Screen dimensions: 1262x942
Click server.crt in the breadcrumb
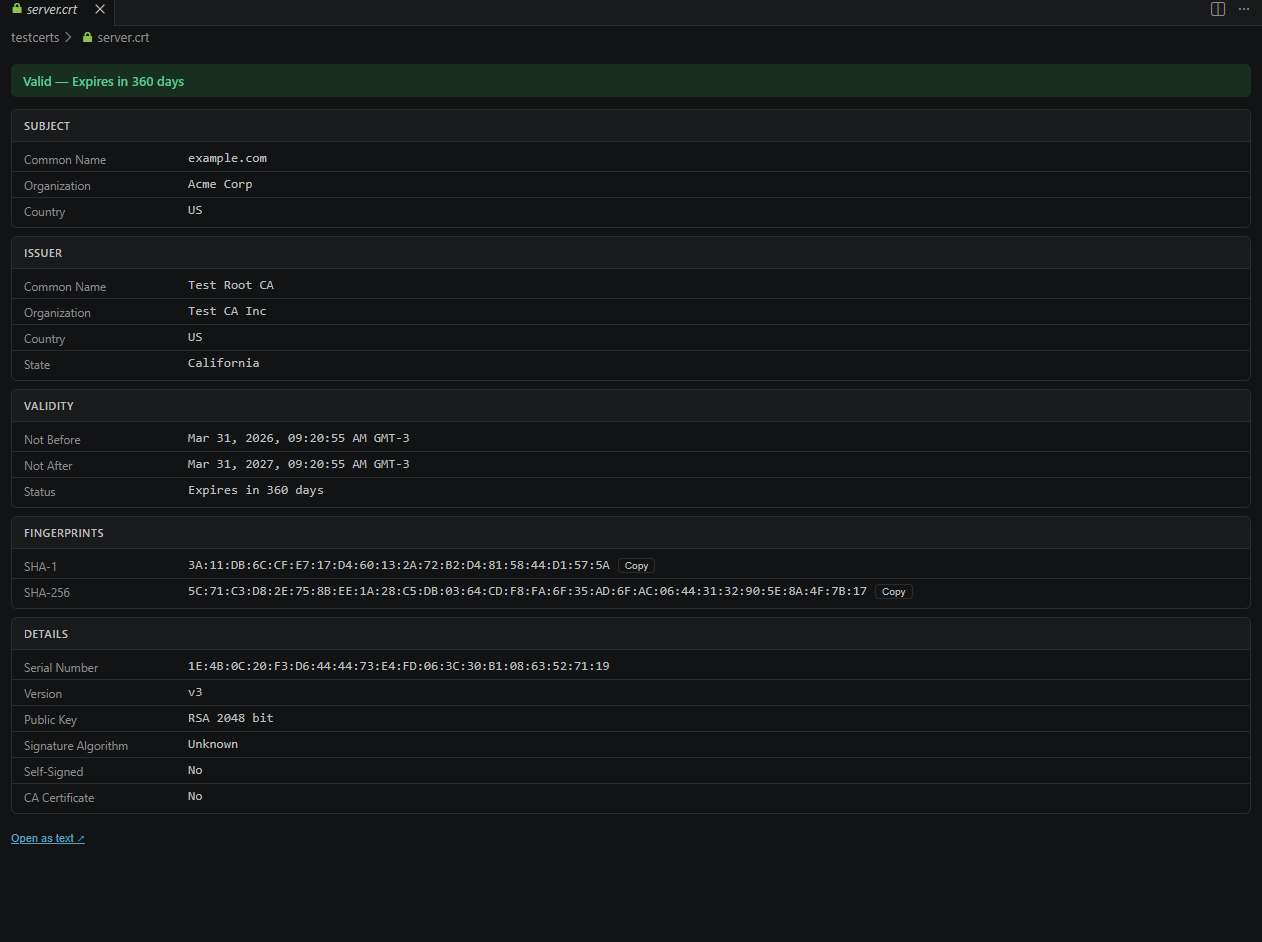coord(123,38)
